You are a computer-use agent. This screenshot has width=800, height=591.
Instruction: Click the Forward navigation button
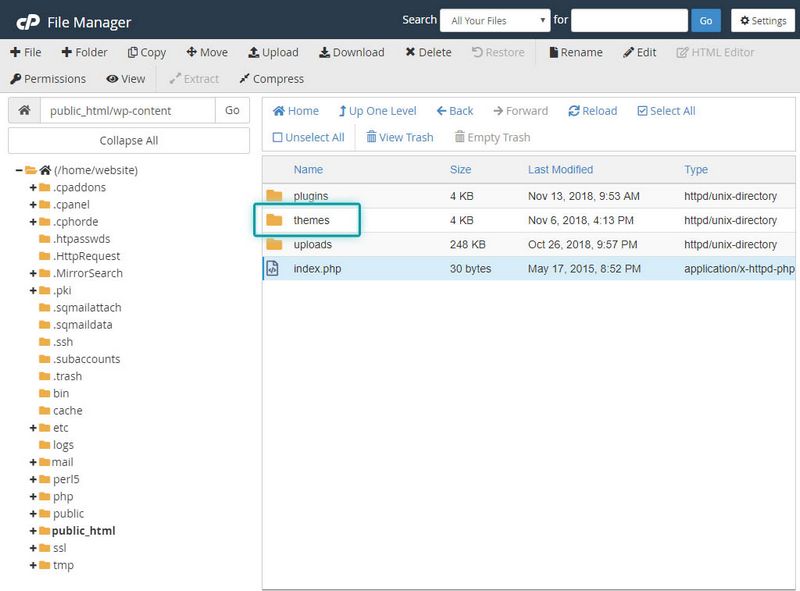point(520,111)
